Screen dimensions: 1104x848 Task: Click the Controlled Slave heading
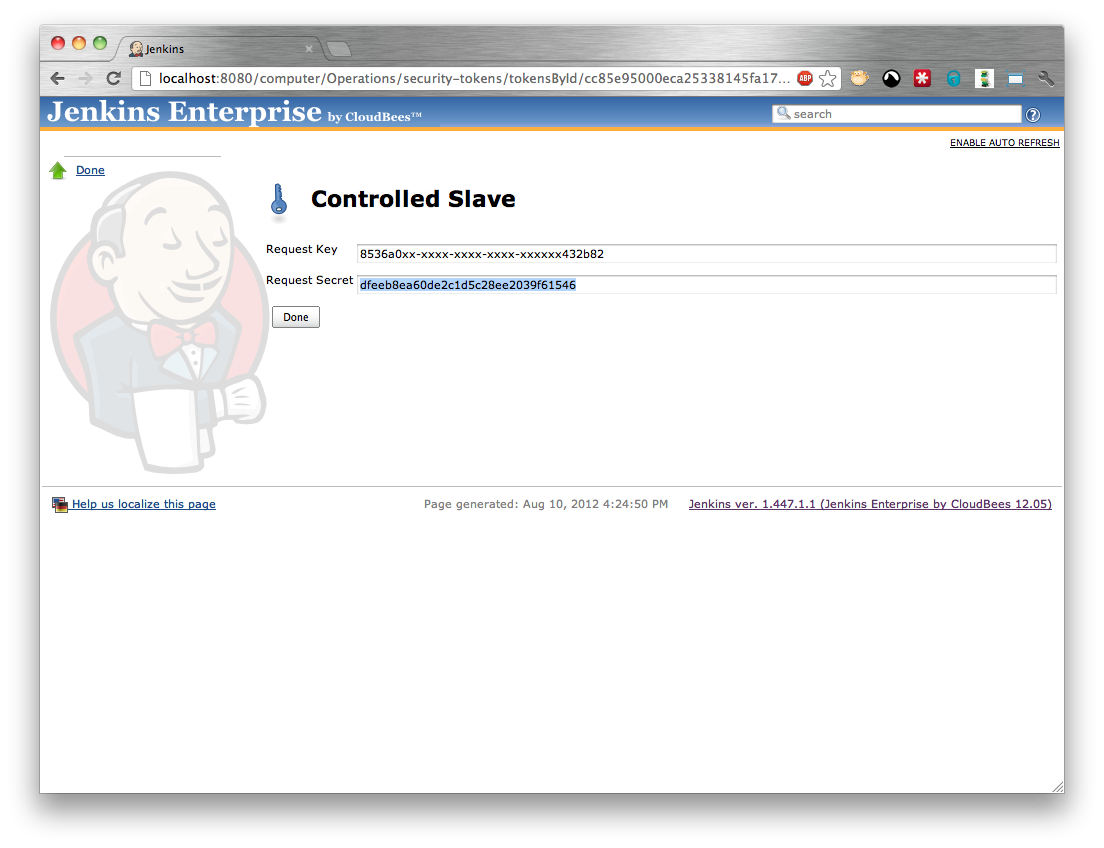click(413, 199)
